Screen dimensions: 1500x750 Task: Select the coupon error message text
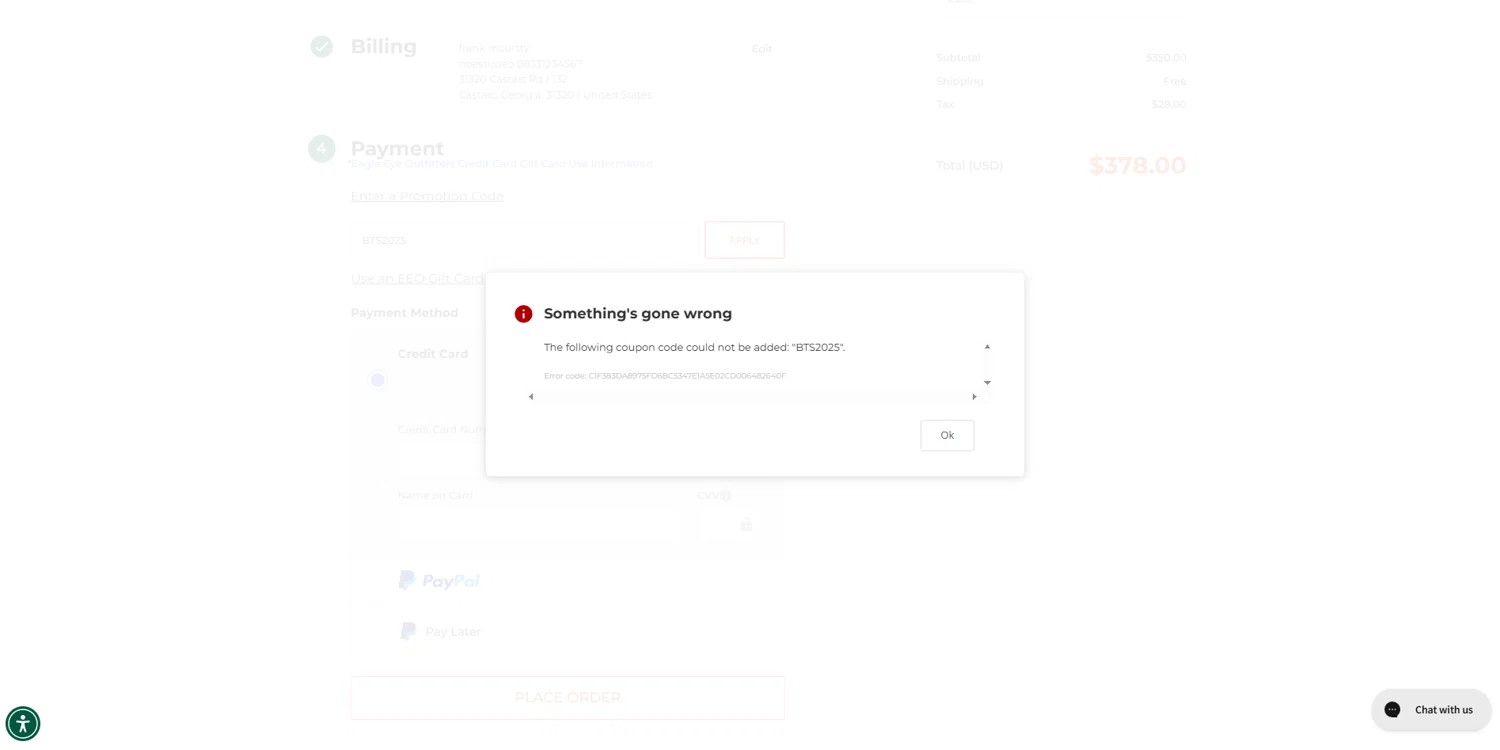pyautogui.click(x=694, y=347)
